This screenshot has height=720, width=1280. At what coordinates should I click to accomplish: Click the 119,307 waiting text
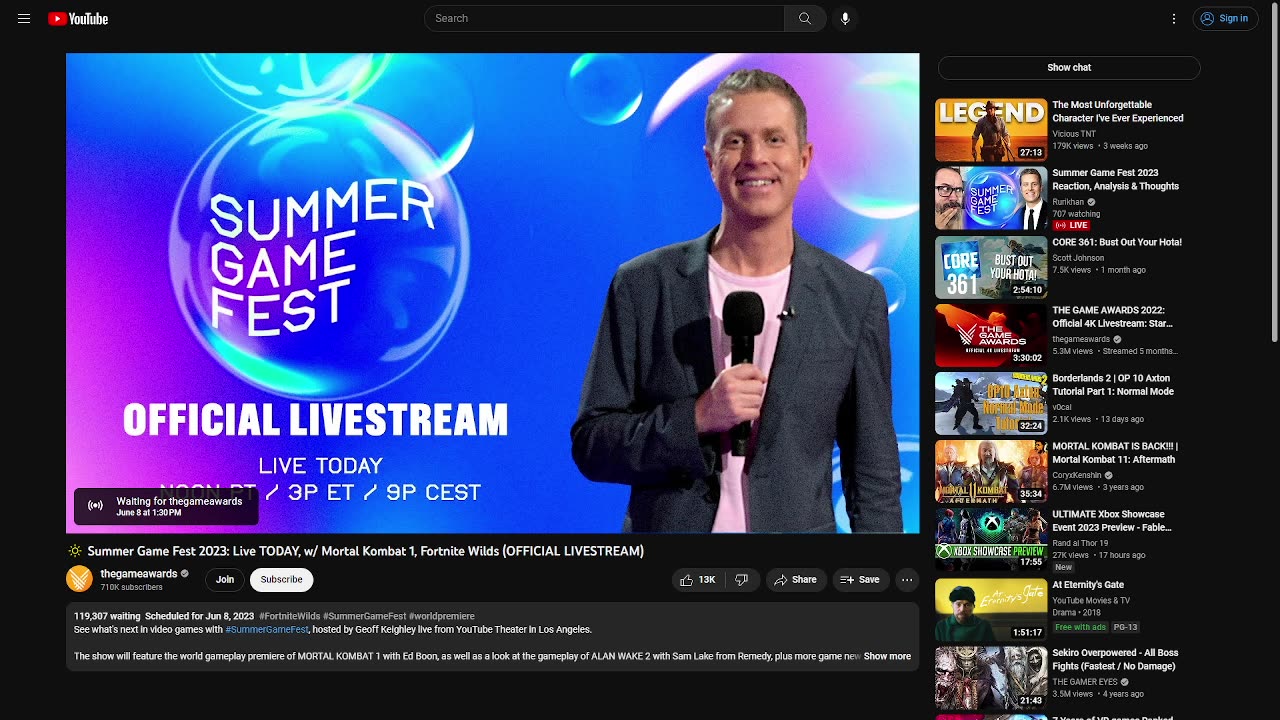[107, 617]
